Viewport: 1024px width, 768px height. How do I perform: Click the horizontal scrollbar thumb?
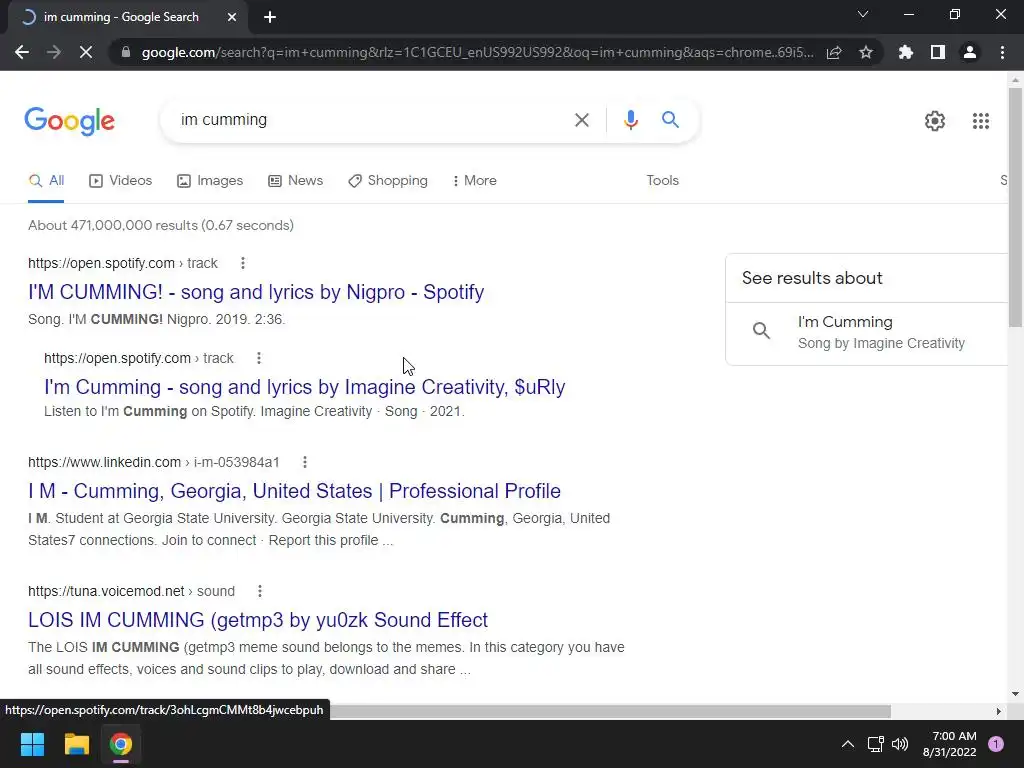coord(611,711)
